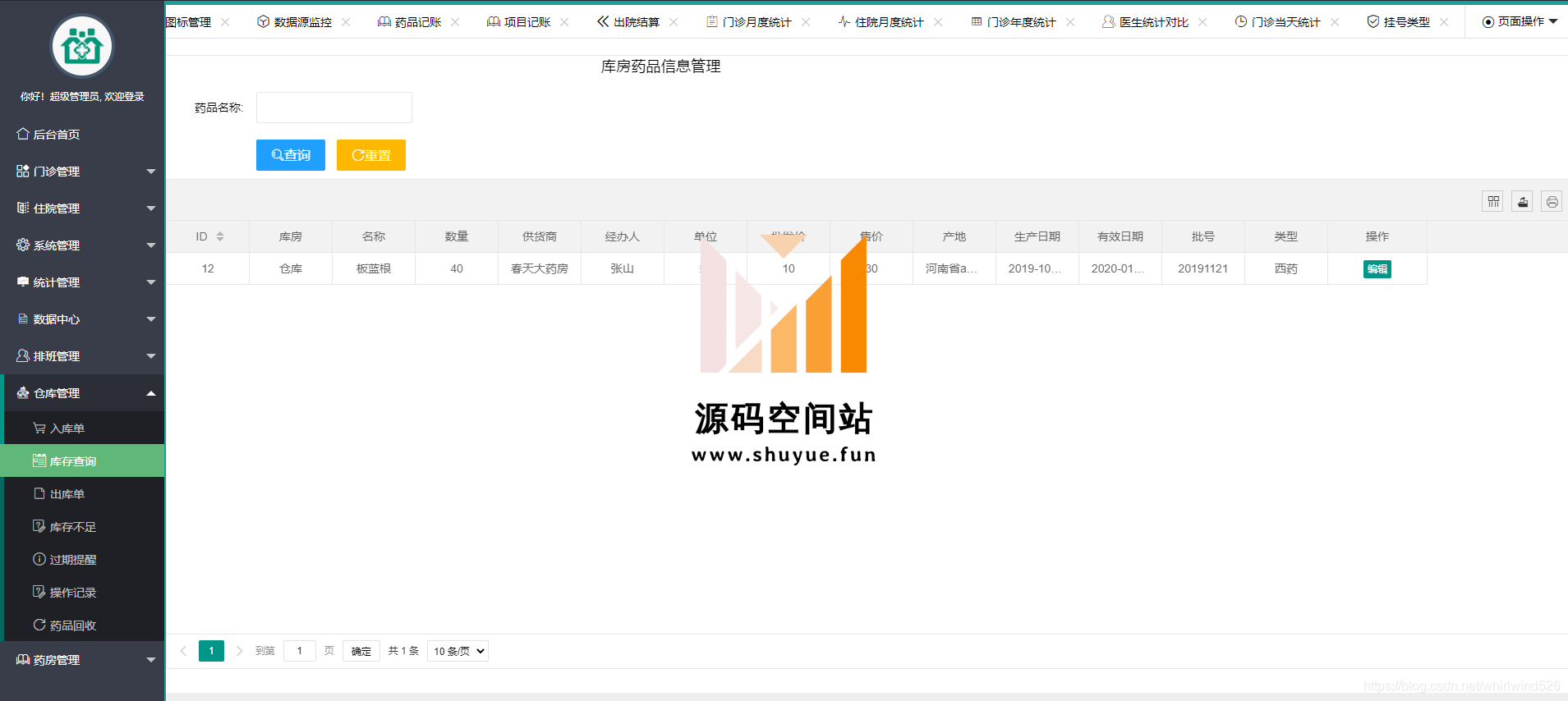
Task: Expand the 门诊管理 menu arrow
Action: pyautogui.click(x=150, y=172)
